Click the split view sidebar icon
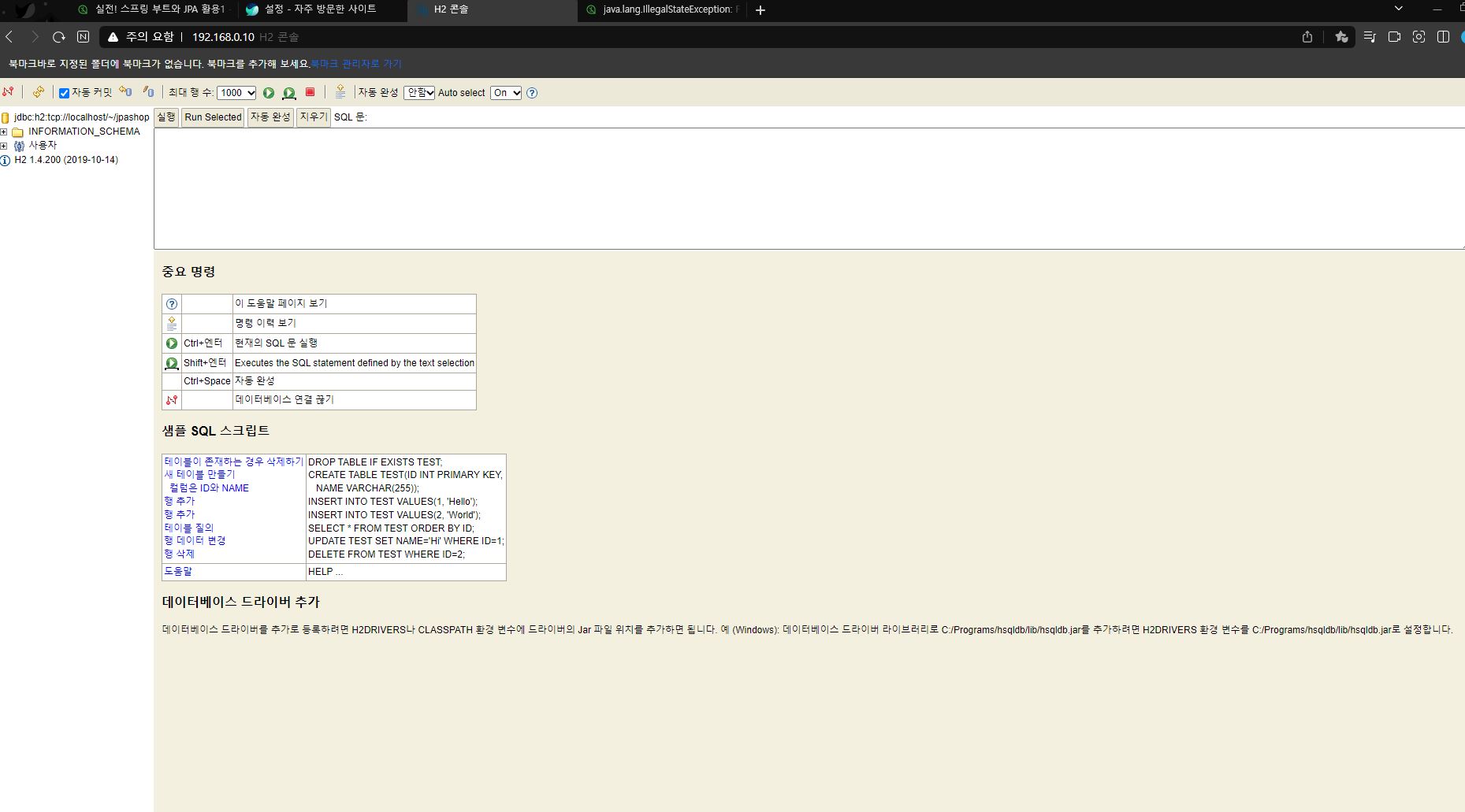The height and width of the screenshot is (812, 1465). pyautogui.click(x=1443, y=37)
